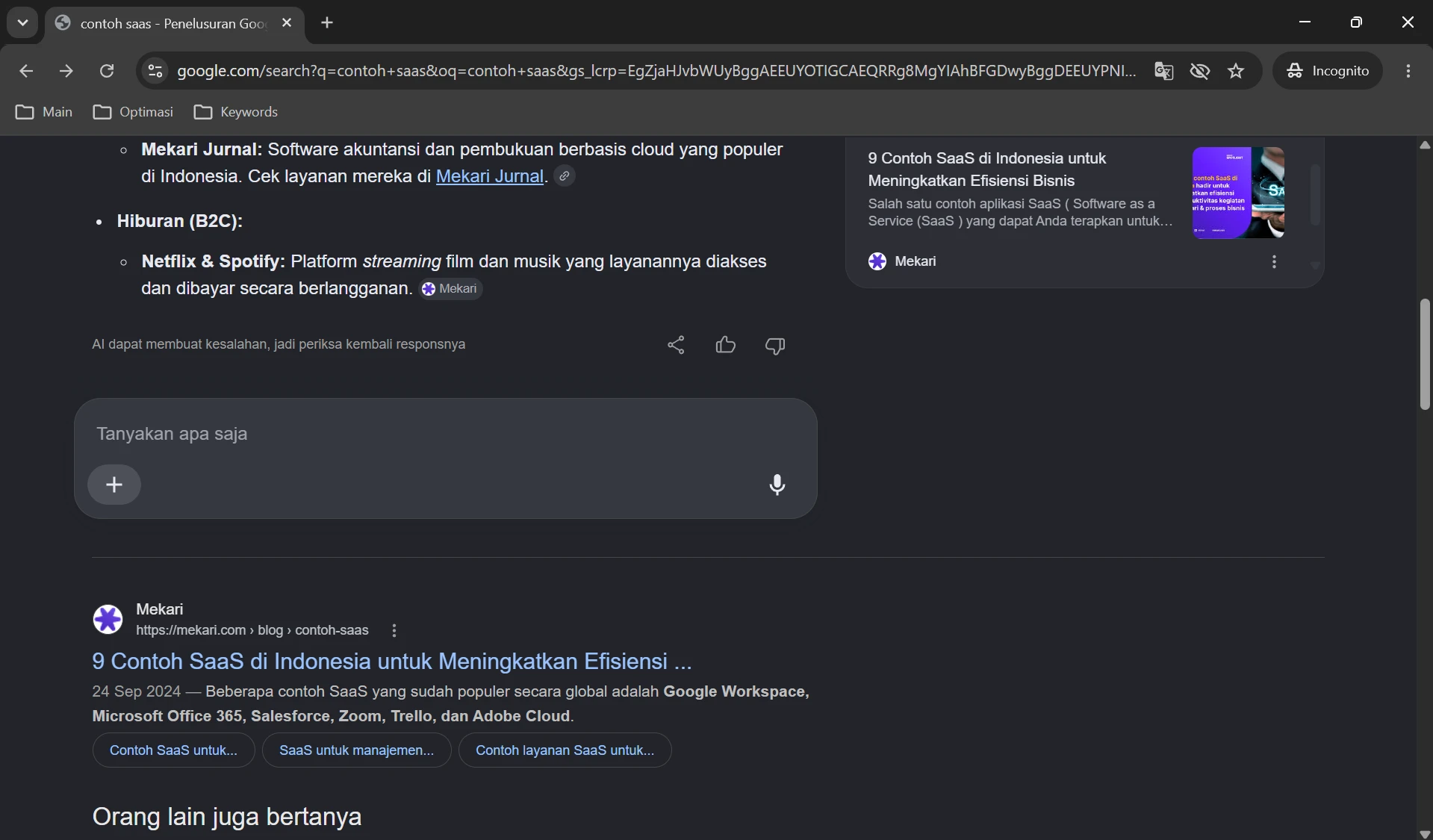Reload the current search page
1433x840 pixels.
click(x=107, y=71)
